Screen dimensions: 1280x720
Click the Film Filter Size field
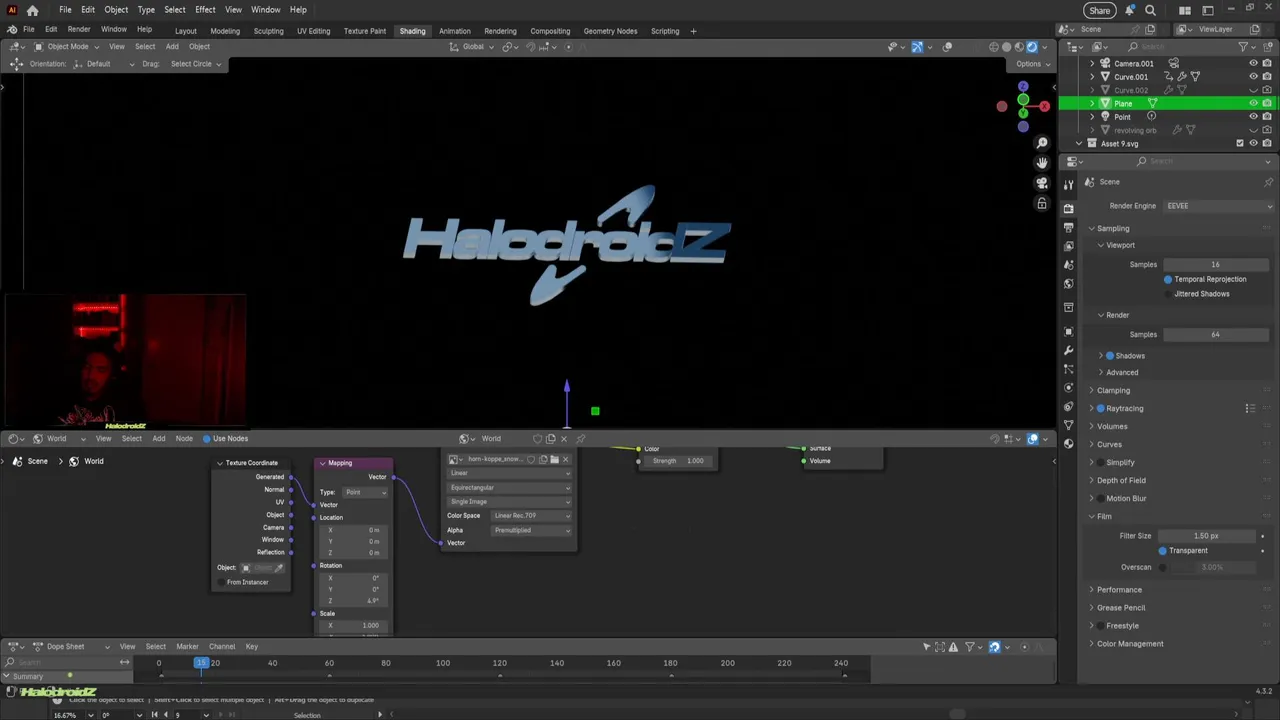point(1207,536)
